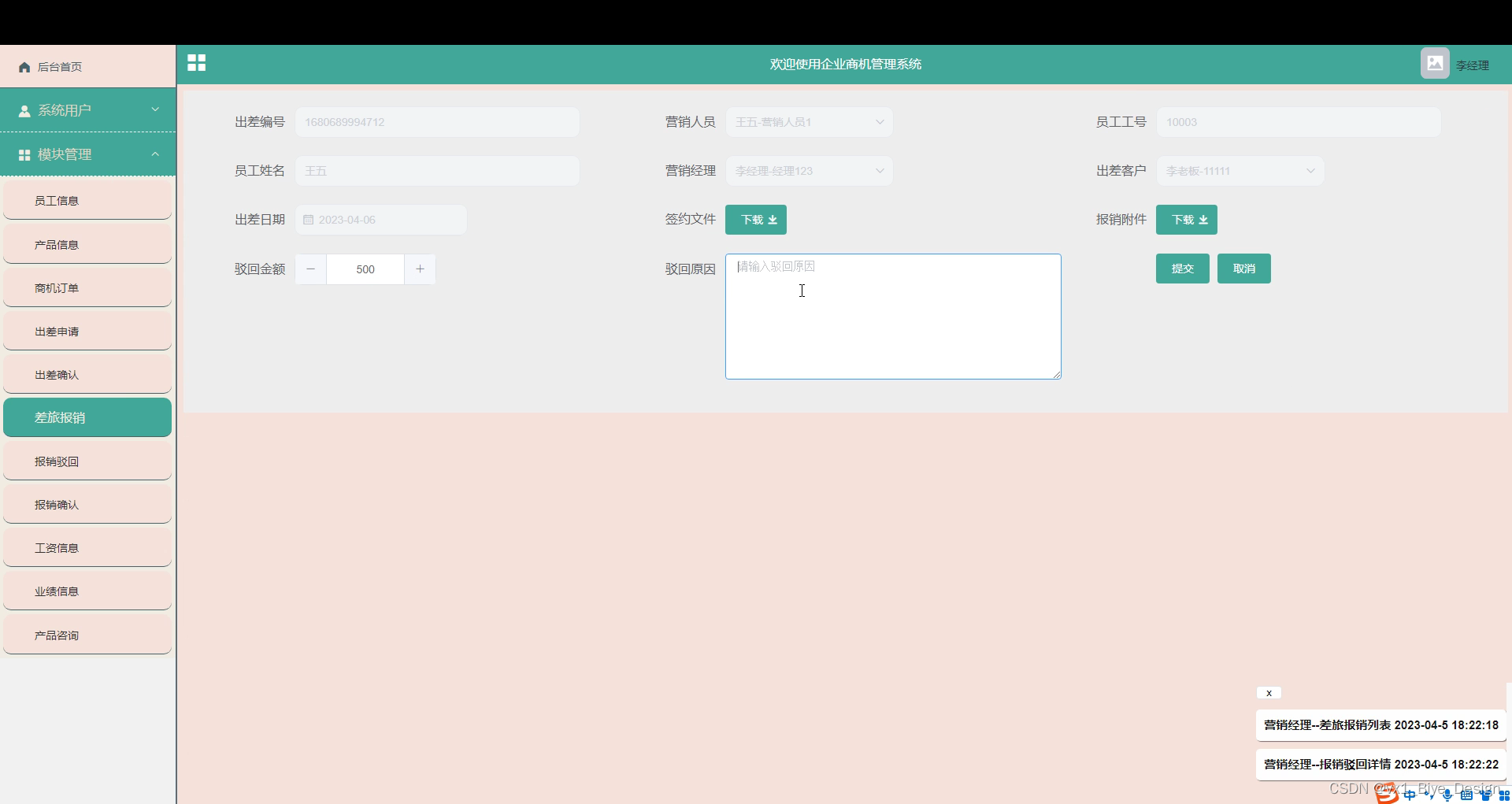
Task: Open 业绩信息 menu item
Action: [87, 591]
